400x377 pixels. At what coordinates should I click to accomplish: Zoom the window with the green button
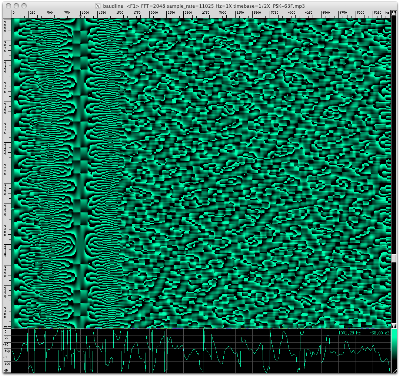(x=24, y=6)
